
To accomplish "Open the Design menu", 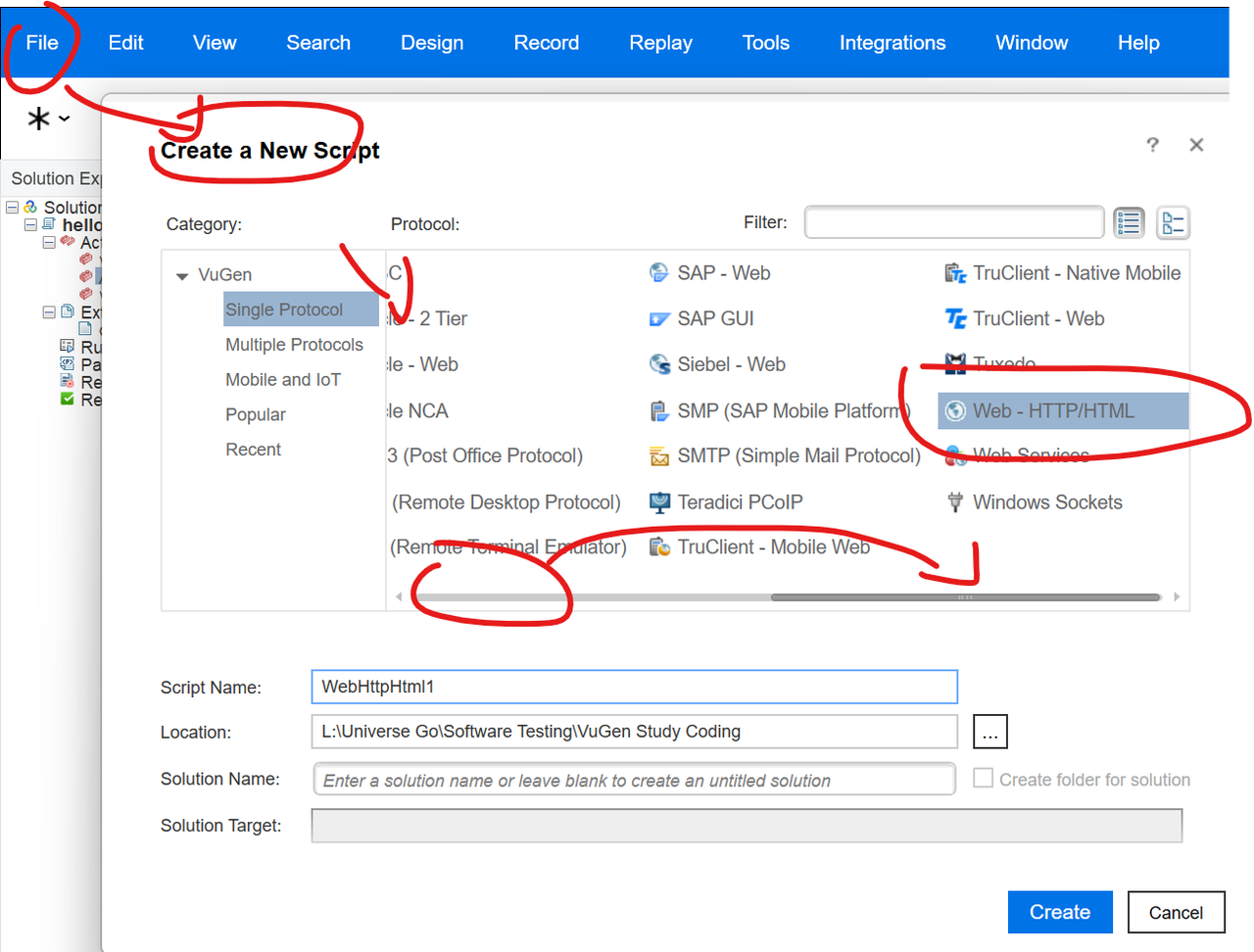I will coord(432,43).
